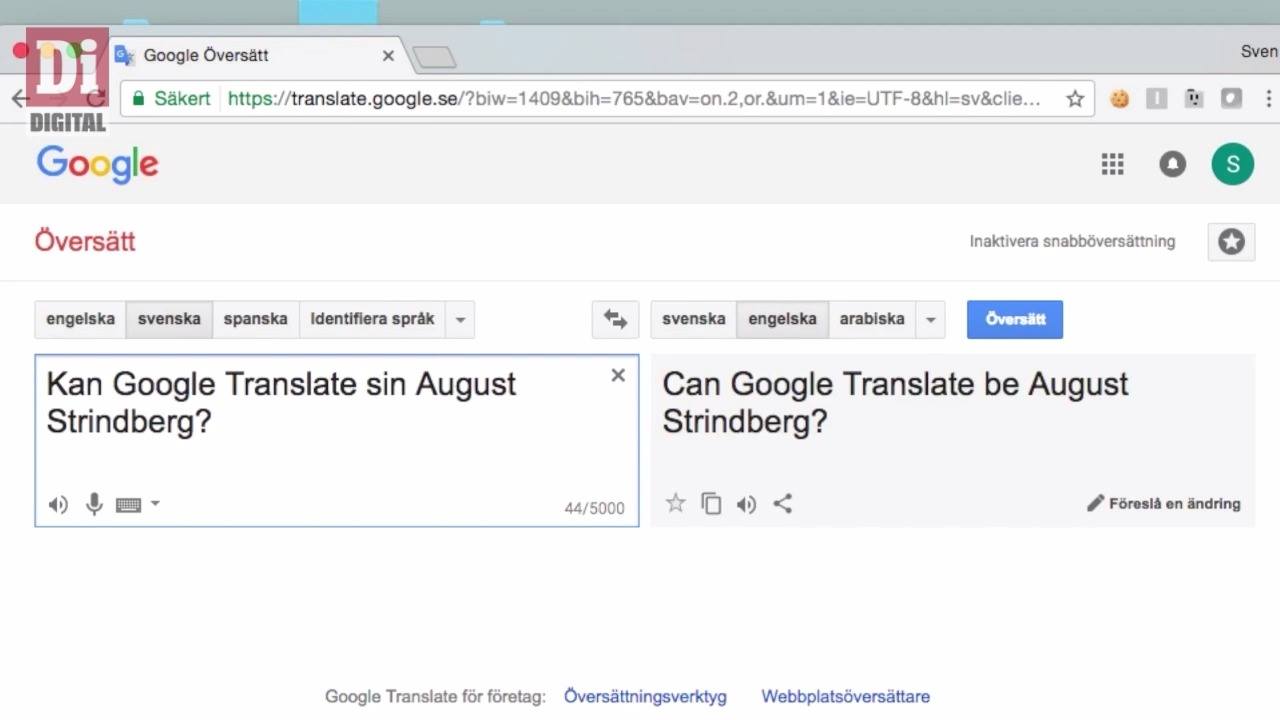Viewport: 1280px width, 720px height.
Task: Open Google notifications bell
Action: point(1173,164)
